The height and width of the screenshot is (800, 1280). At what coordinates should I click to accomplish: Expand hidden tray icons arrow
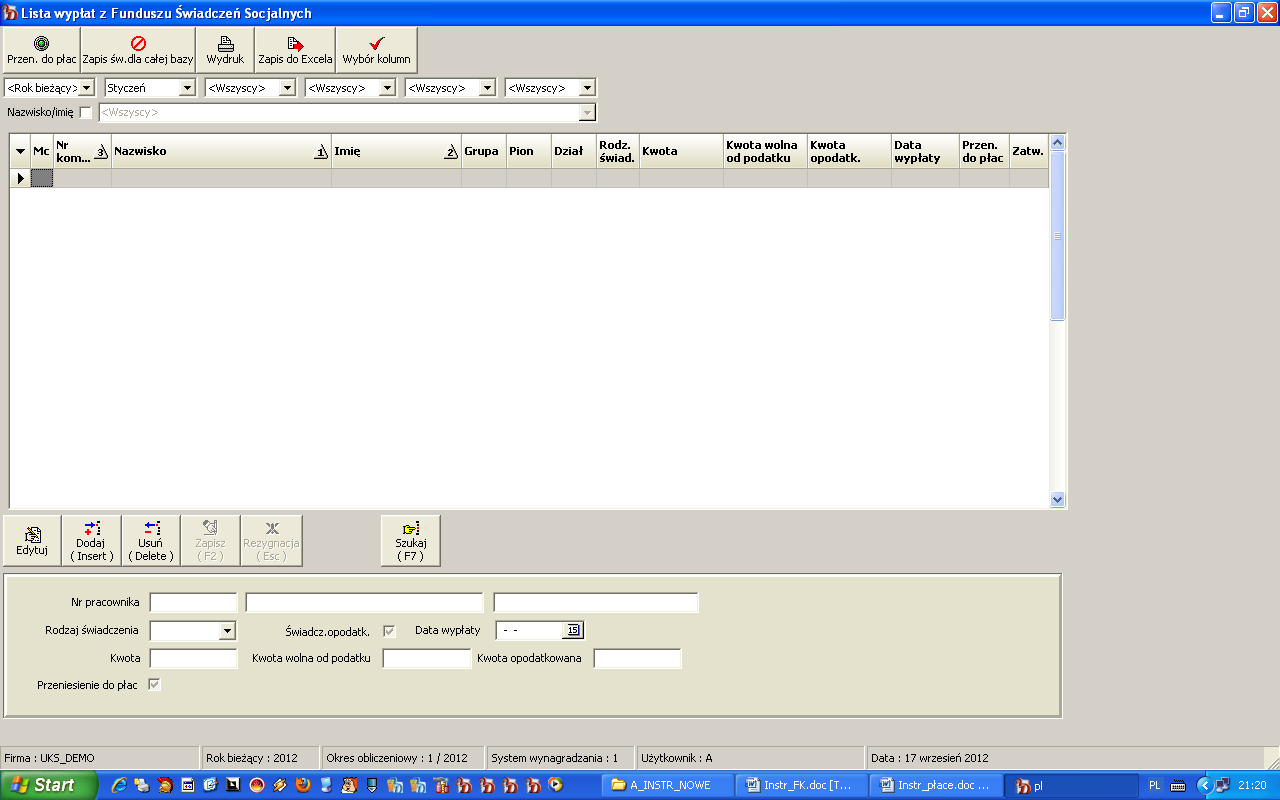[1204, 785]
